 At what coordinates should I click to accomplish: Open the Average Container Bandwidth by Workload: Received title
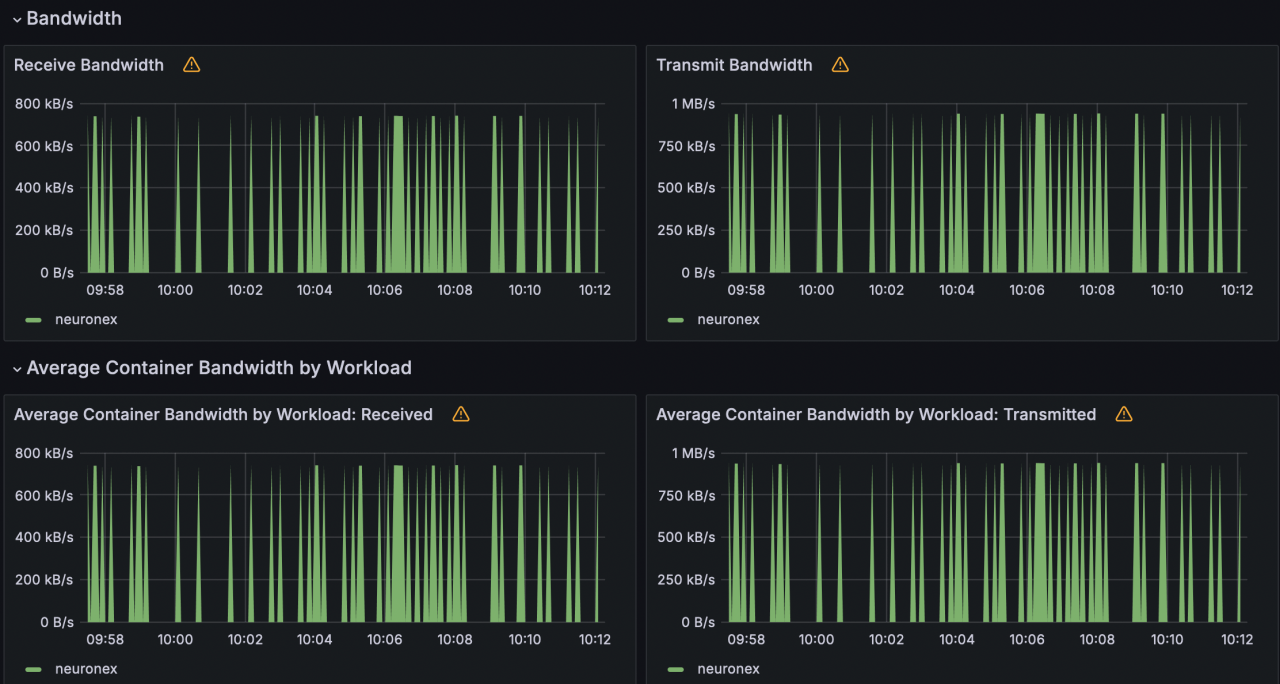pos(223,414)
